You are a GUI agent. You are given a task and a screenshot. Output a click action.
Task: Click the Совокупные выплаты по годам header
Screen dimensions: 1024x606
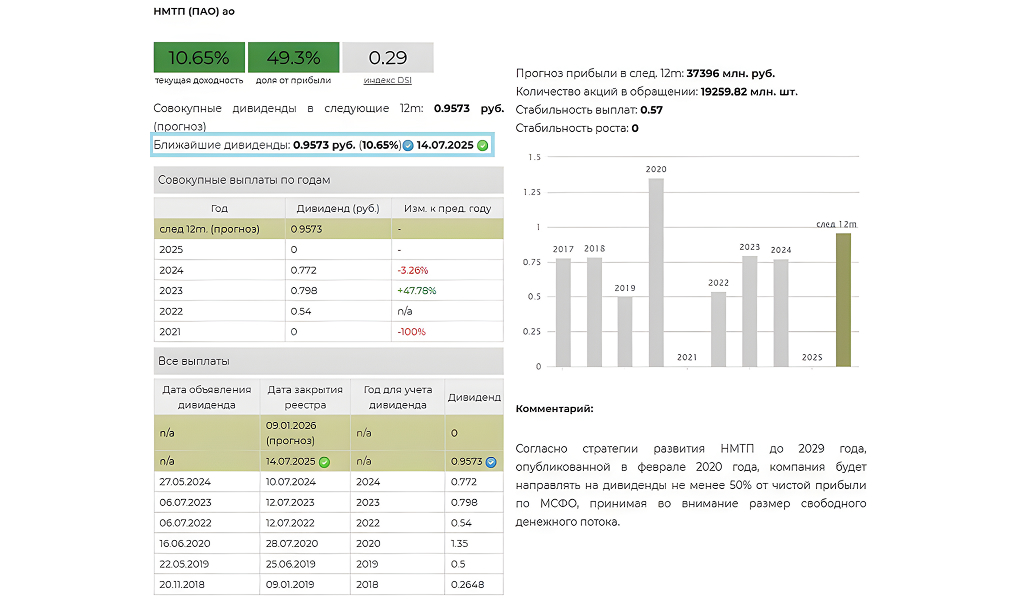(x=328, y=180)
